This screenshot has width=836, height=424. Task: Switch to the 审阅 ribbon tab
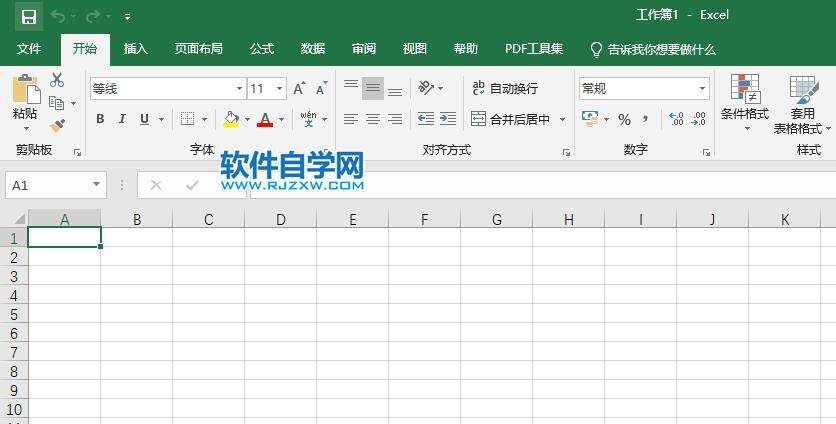[364, 49]
